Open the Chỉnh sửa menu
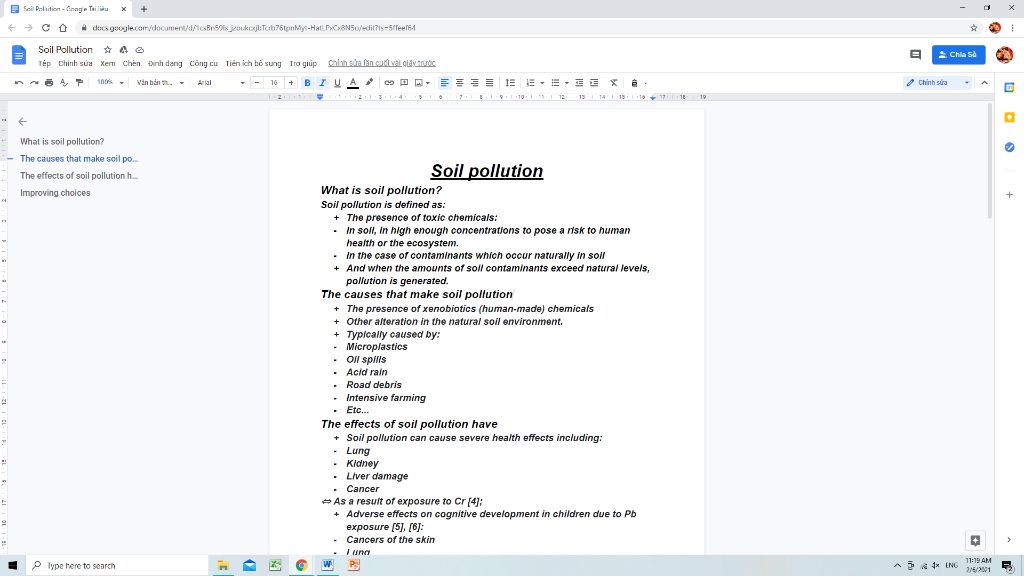1024x576 pixels. (x=75, y=63)
